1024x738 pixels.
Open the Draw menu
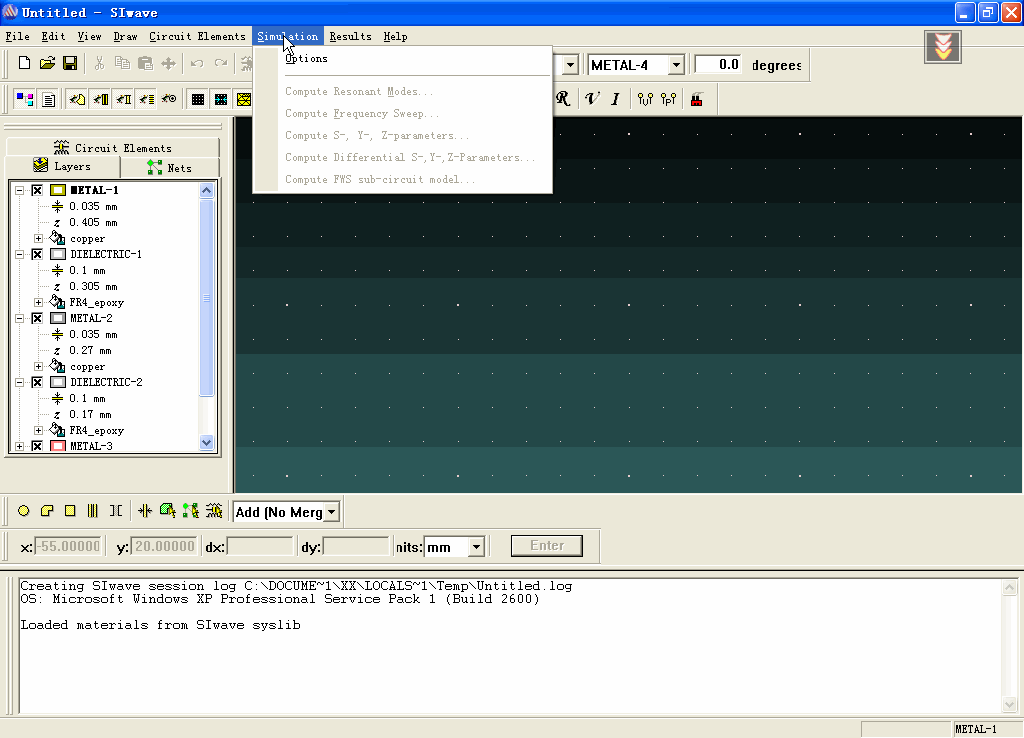[125, 37]
